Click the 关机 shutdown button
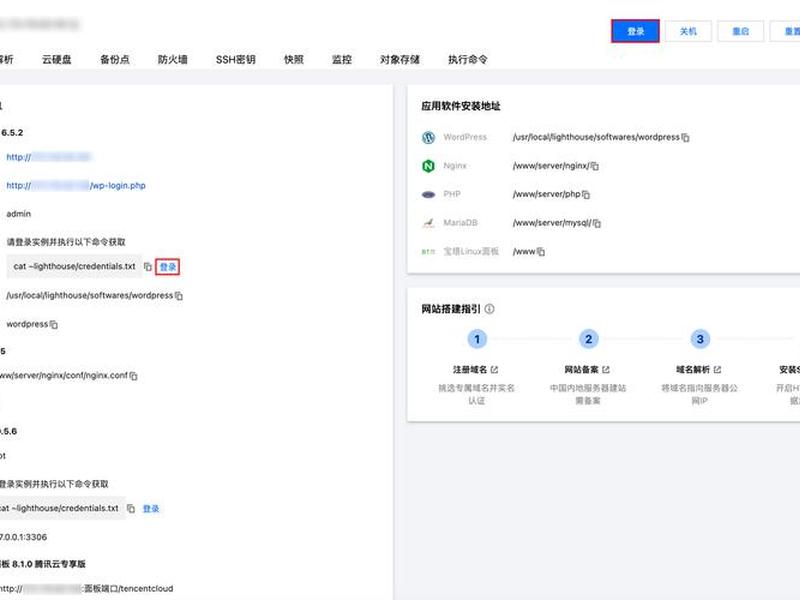The height and width of the screenshot is (600, 800). tap(688, 31)
